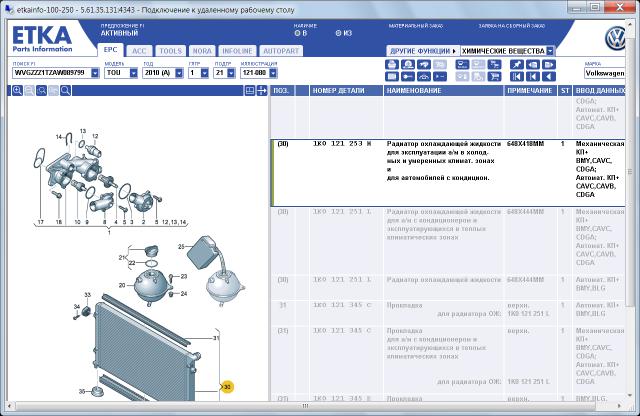This screenshot has height=416, width=640.
Task: Open the ХИМИЧЕСКИЕ ВЕЩЕСТВА dropdown
Action: point(550,51)
